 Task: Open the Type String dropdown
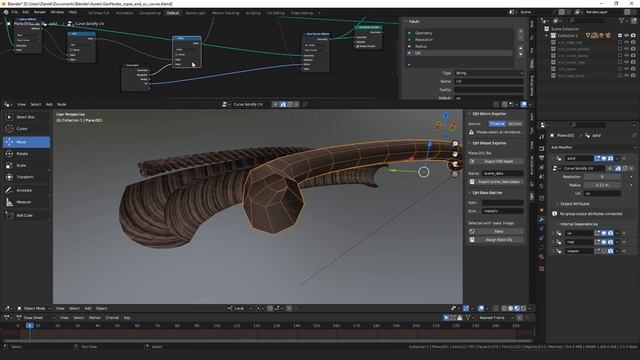(489, 73)
